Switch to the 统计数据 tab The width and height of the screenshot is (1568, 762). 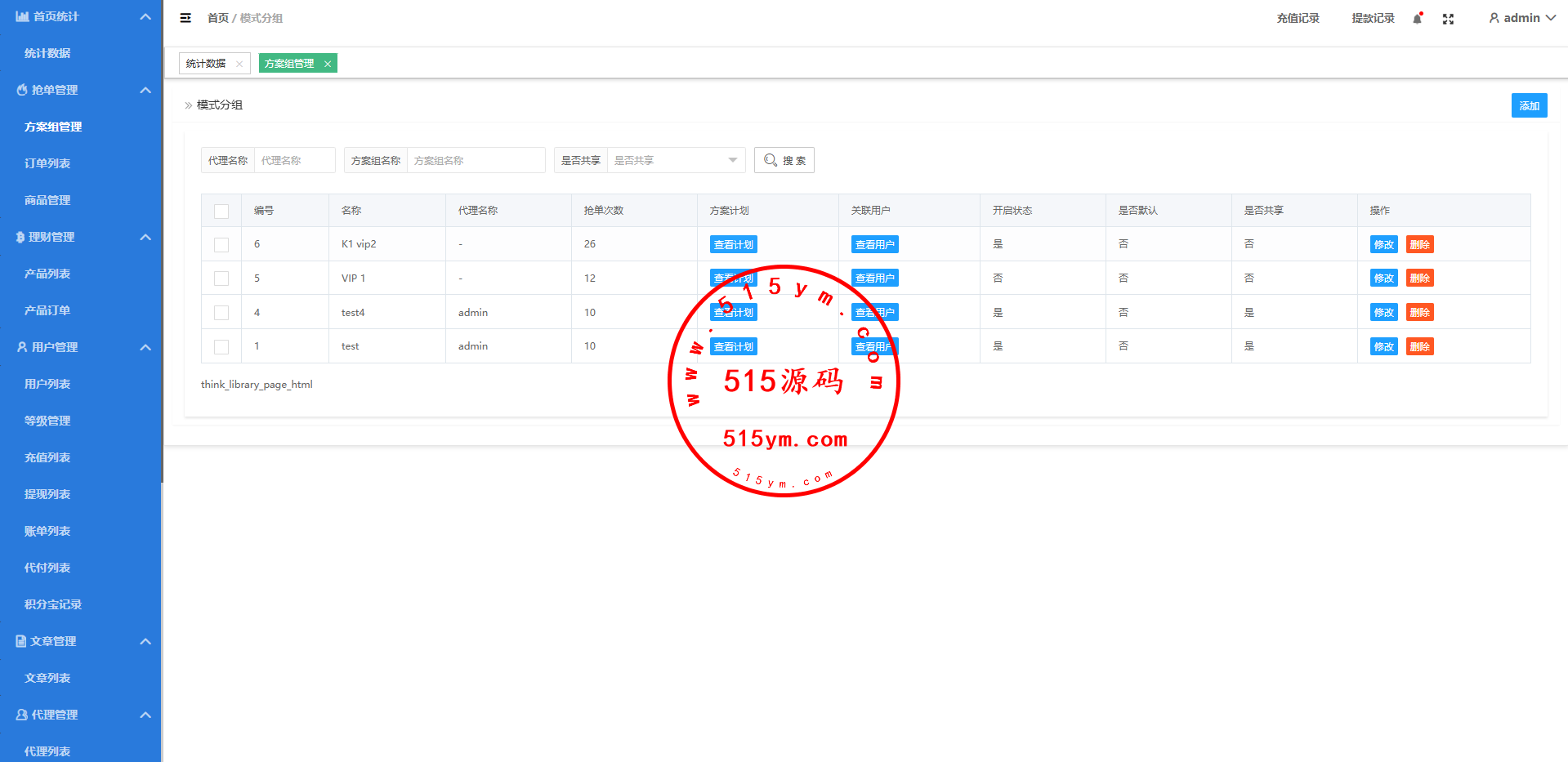point(206,64)
